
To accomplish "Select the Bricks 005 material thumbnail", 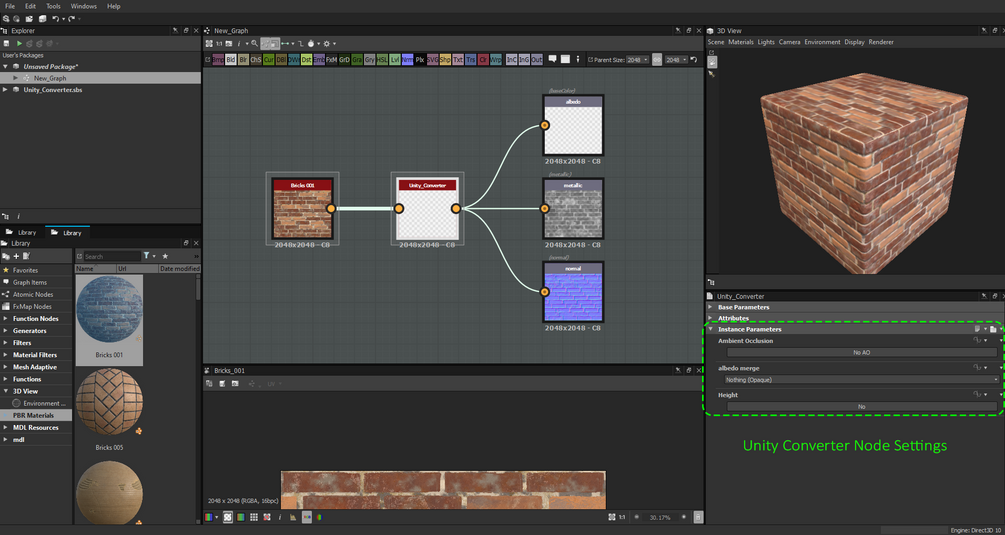I will point(109,402).
